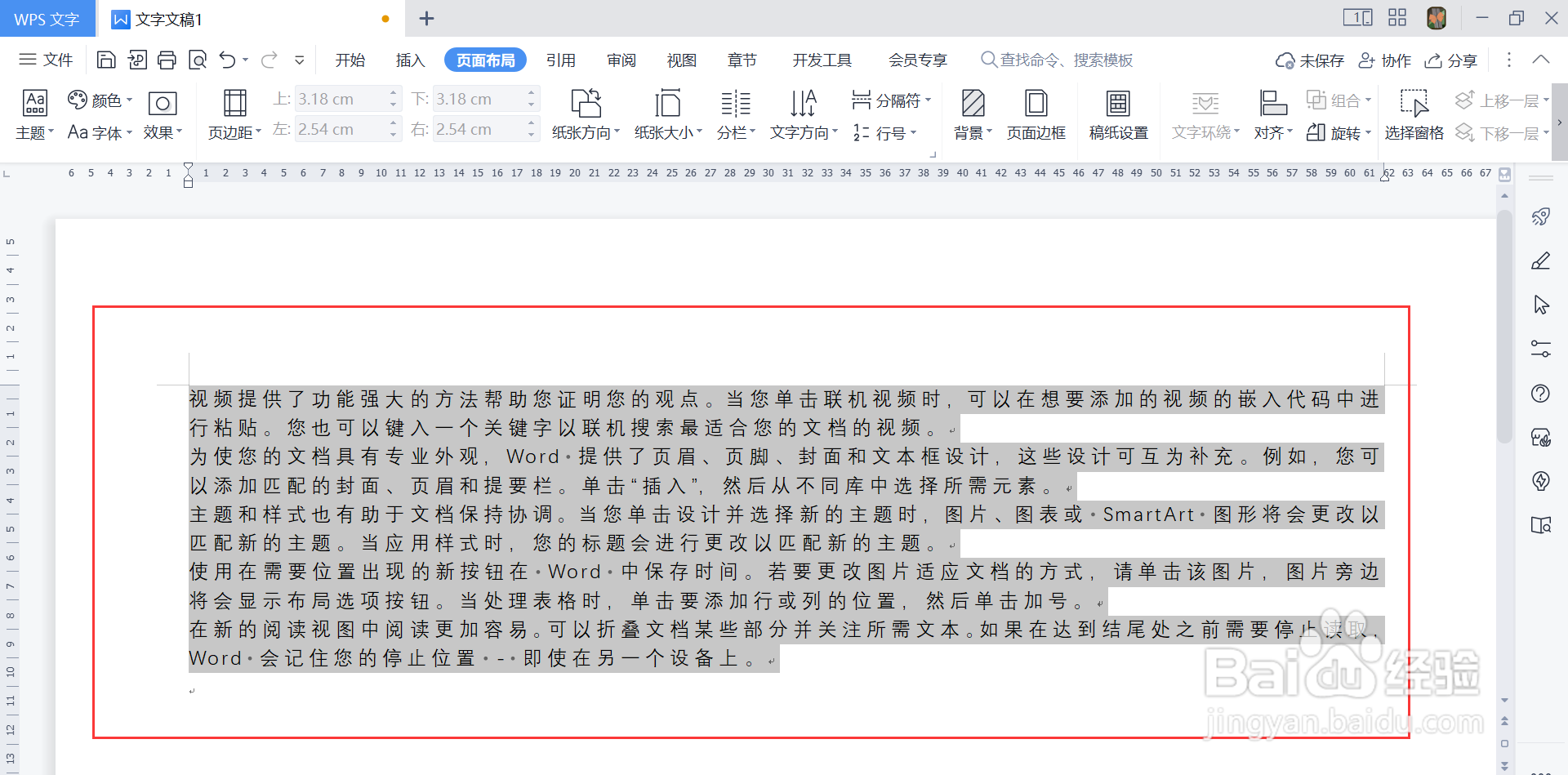
Task: Click the help question mark sidebar icon
Action: (x=1541, y=393)
